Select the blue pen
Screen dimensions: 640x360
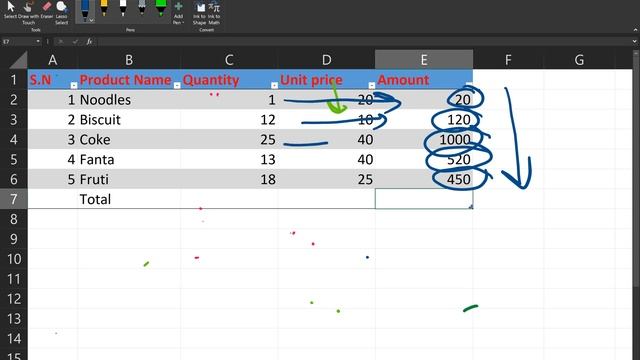(85, 10)
